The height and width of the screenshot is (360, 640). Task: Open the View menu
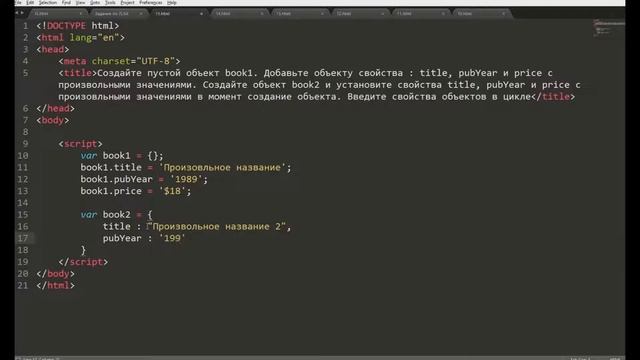80,2
